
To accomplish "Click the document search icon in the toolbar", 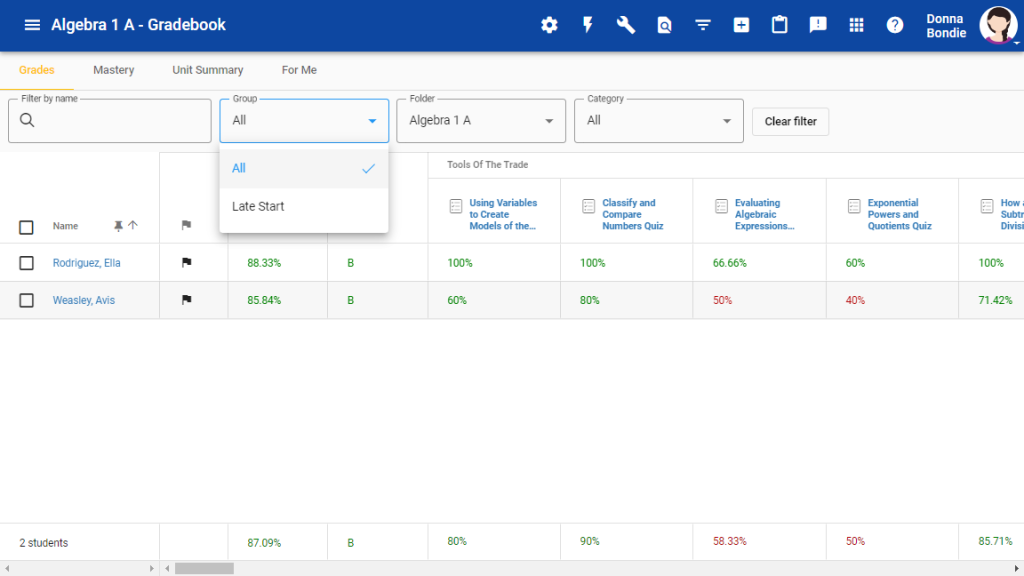I will click(664, 25).
